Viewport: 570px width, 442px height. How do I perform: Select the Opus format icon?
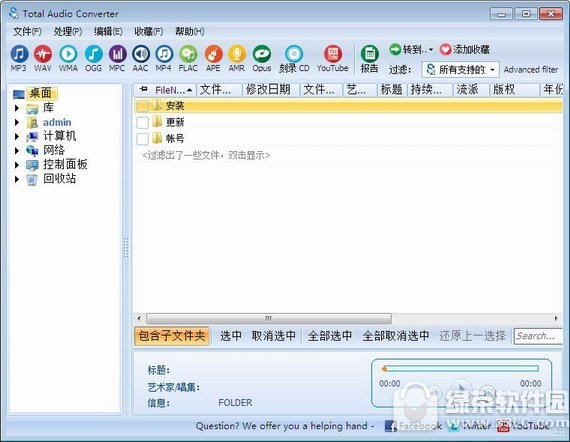point(262,58)
